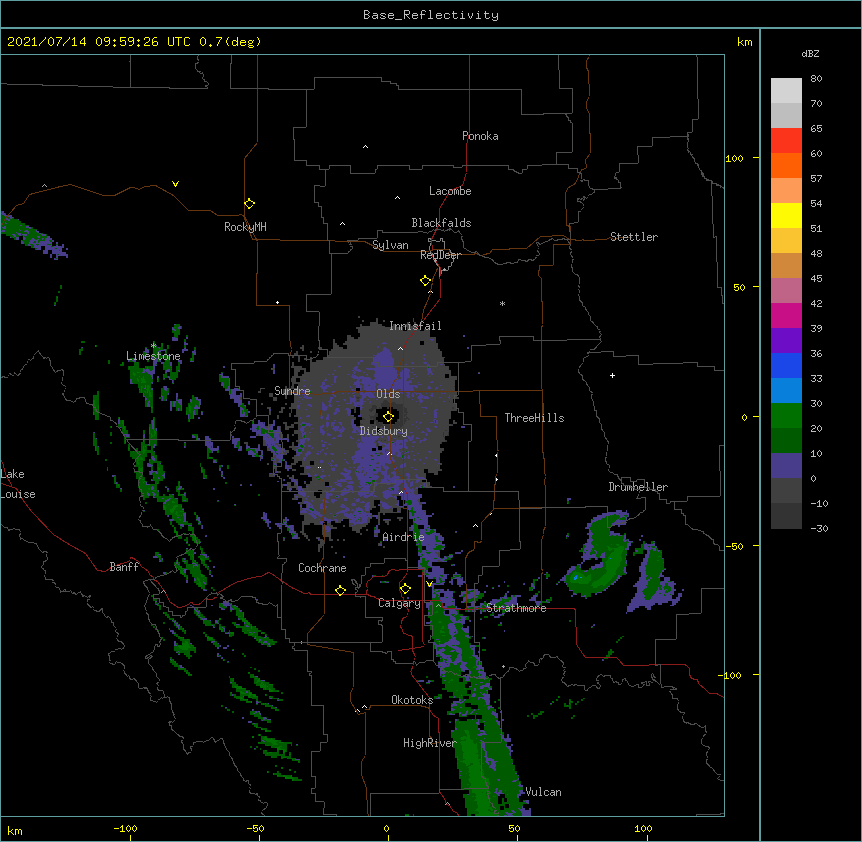This screenshot has height=842, width=862.
Task: Select the white caret marker west of Ponoka
Action: [x=365, y=147]
